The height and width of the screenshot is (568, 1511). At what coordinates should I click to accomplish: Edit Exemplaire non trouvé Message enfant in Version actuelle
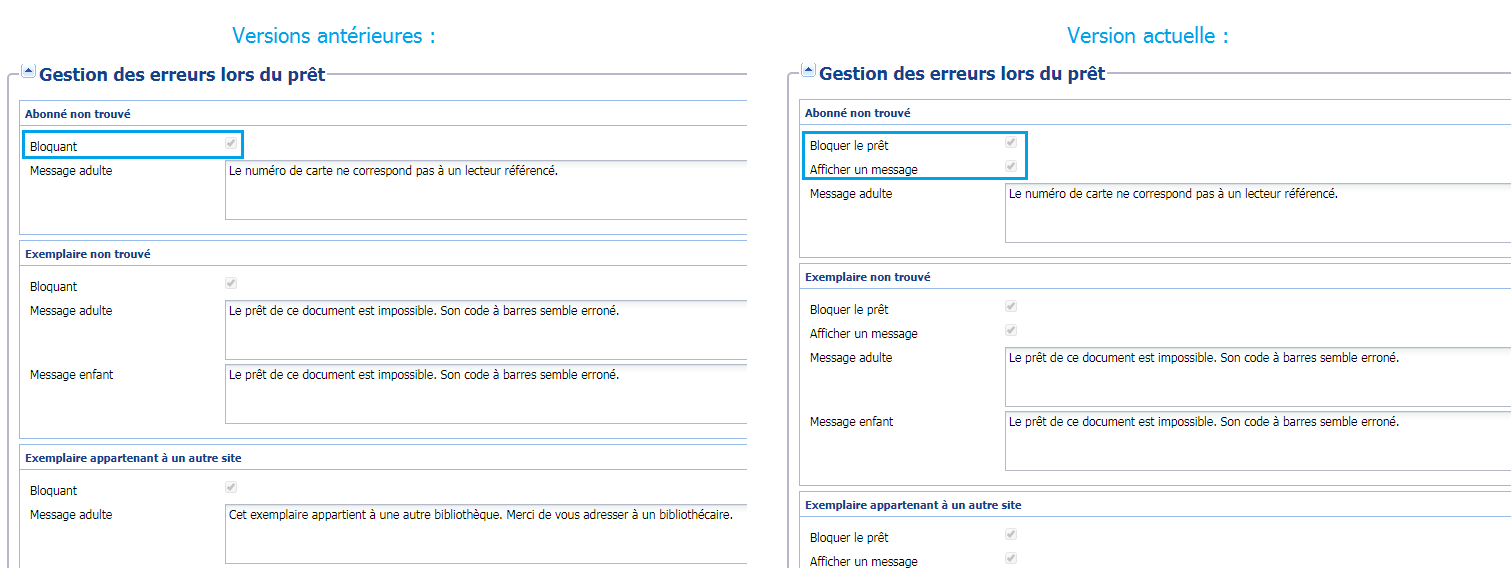point(1257,440)
